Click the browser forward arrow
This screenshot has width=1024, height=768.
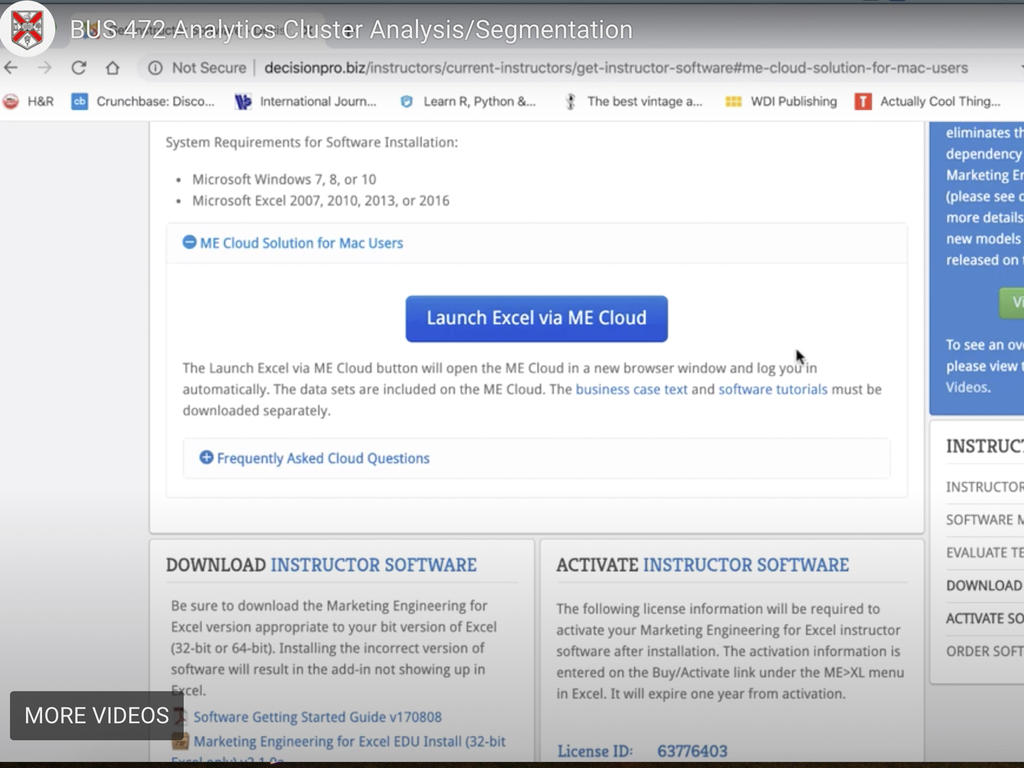(44, 67)
